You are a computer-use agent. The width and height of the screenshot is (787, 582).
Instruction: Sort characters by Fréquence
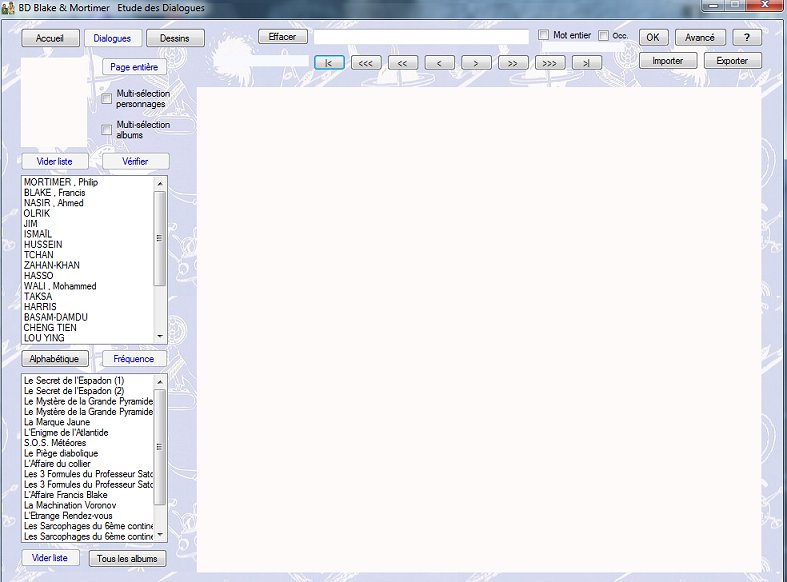(134, 359)
